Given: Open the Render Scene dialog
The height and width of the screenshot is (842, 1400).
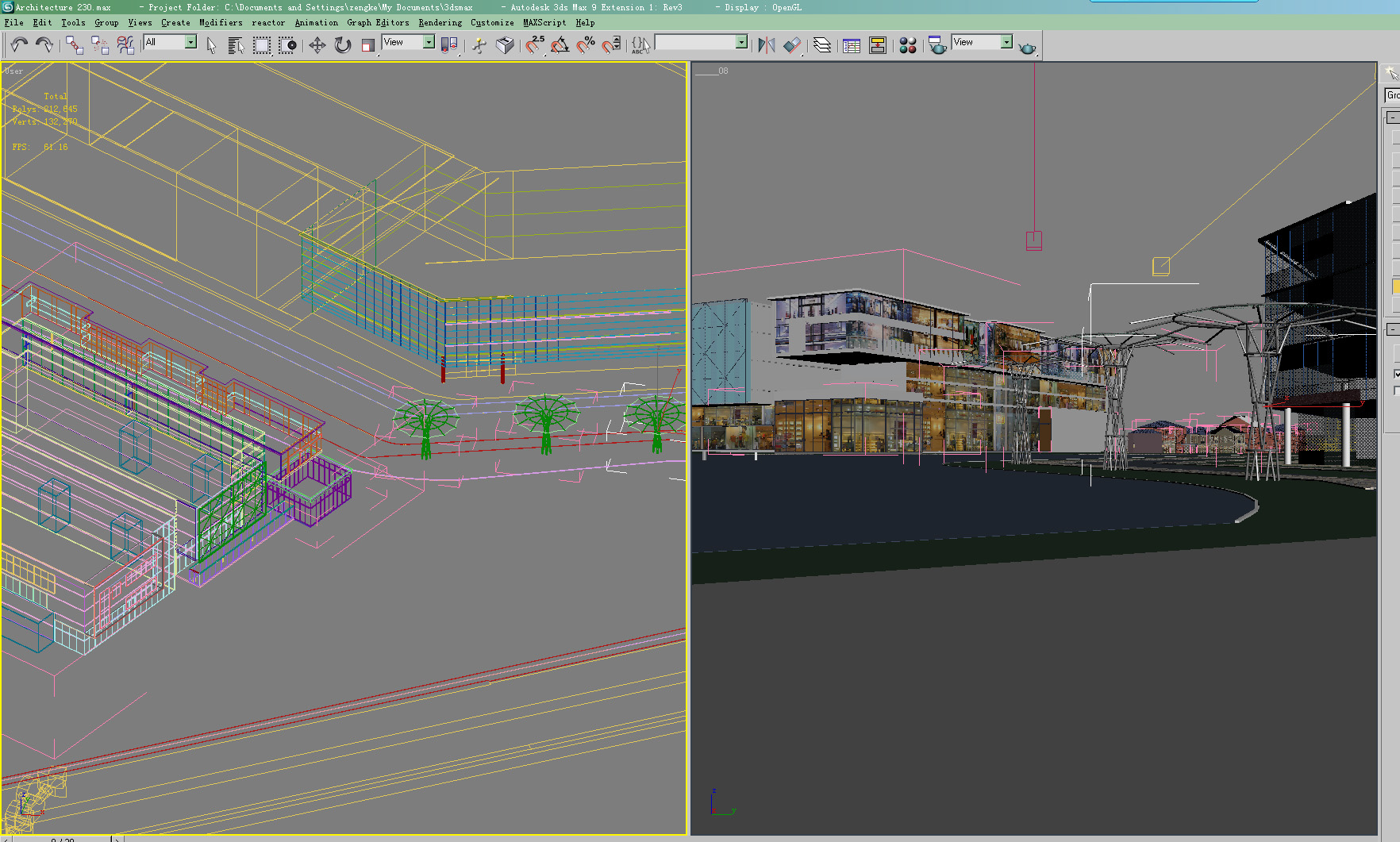Looking at the screenshot, I should tap(937, 46).
